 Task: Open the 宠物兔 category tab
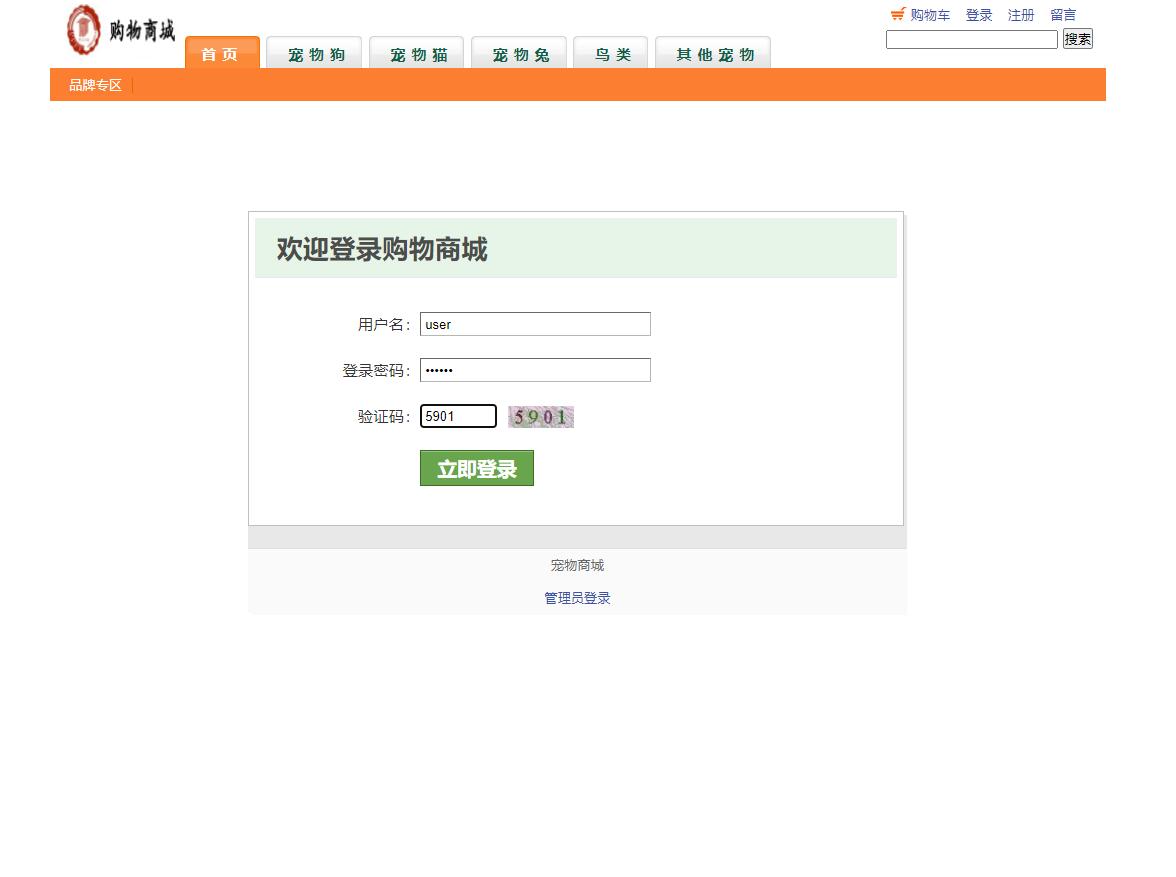point(518,55)
